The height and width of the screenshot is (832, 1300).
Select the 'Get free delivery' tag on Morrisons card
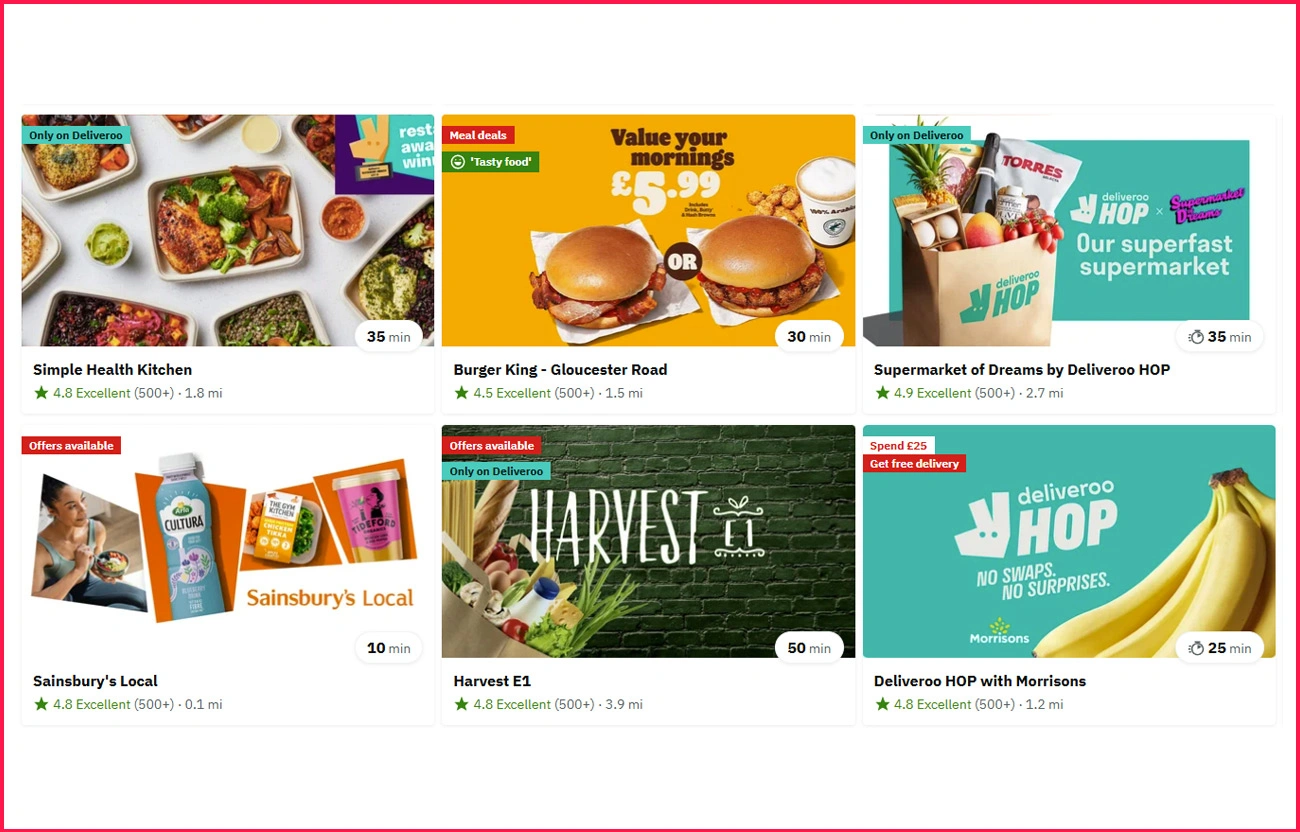[914, 464]
